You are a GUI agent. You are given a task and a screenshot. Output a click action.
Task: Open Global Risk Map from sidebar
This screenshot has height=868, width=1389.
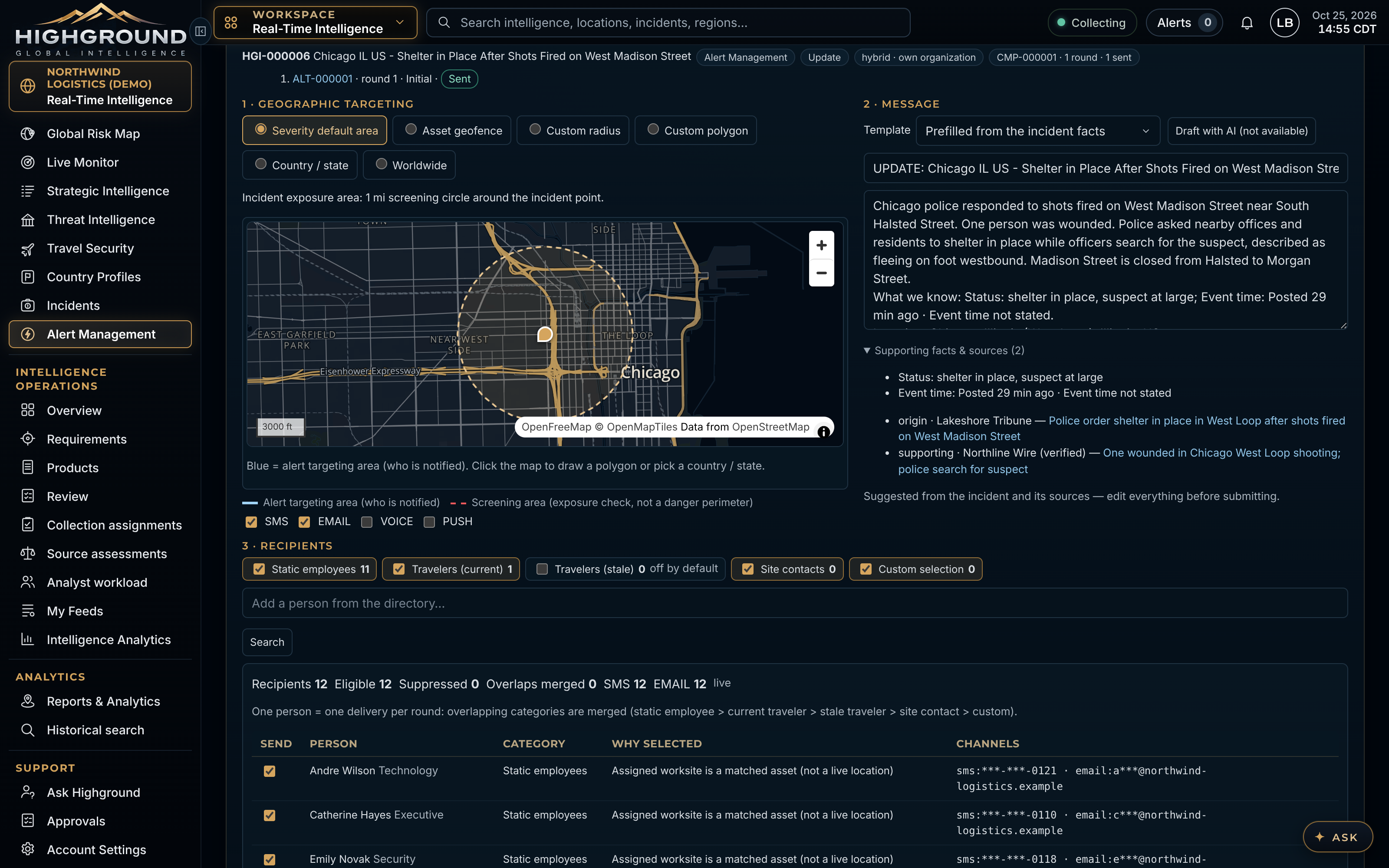point(100,134)
